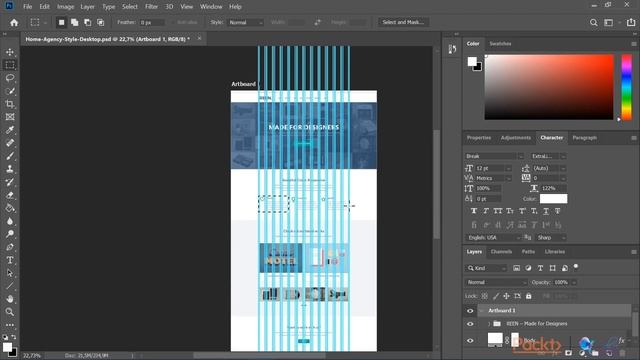The image size is (640, 360).
Task: Click the white text Color swatch in Character panel
Action: 553,199
